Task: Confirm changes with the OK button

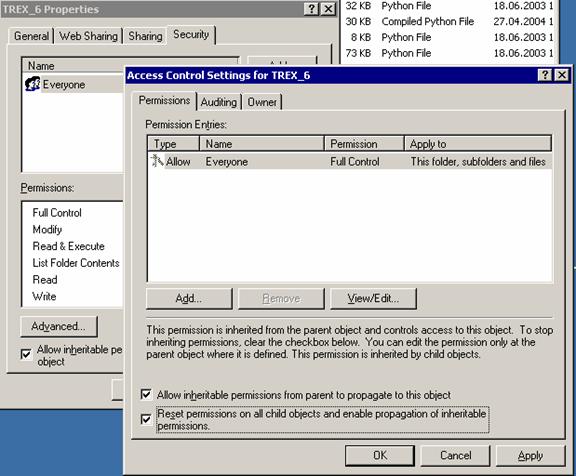Action: point(380,455)
